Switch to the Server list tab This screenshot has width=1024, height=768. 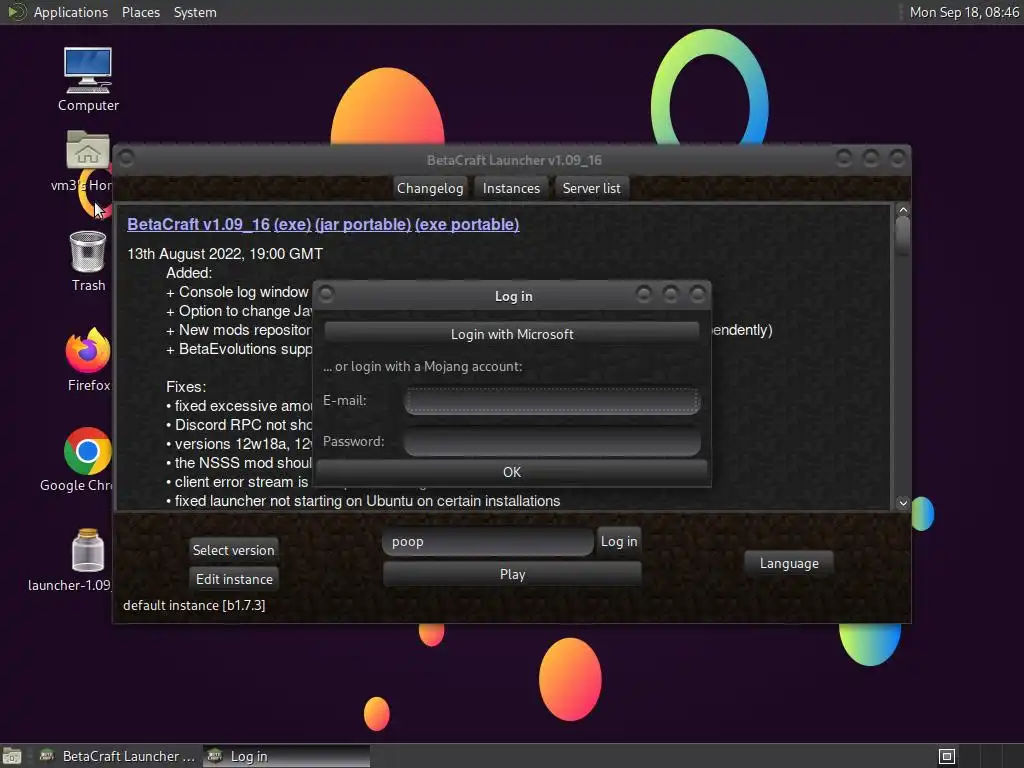point(592,188)
